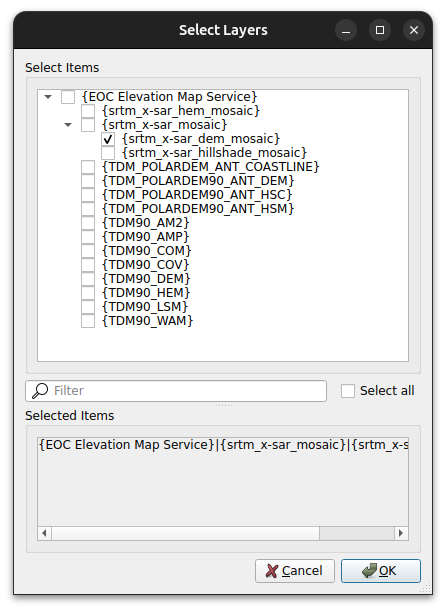Select the TDM_POLARDEM_ANT_COASTLINE tree item
The height and width of the screenshot is (611, 446).
coord(210,167)
